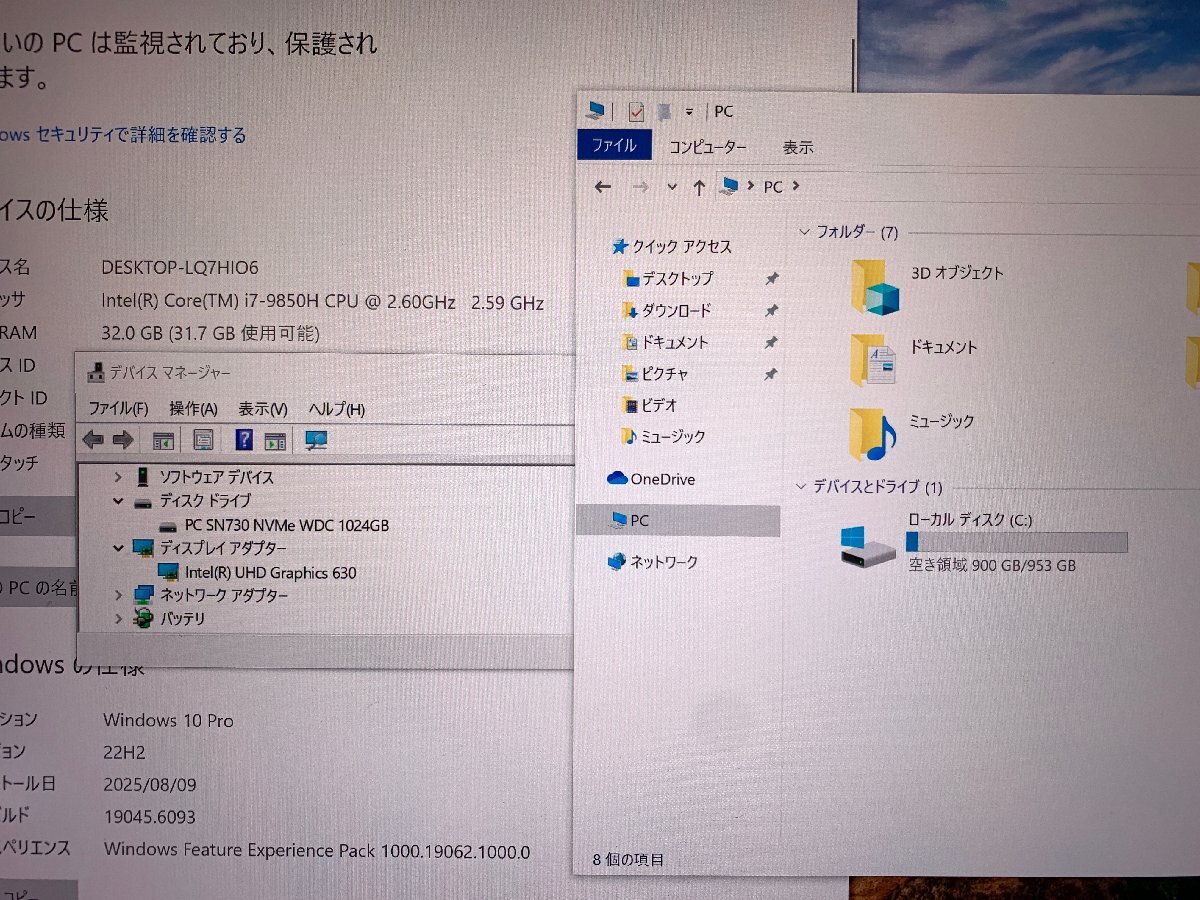Click new folder icon in Explorer title bar

tap(664, 111)
